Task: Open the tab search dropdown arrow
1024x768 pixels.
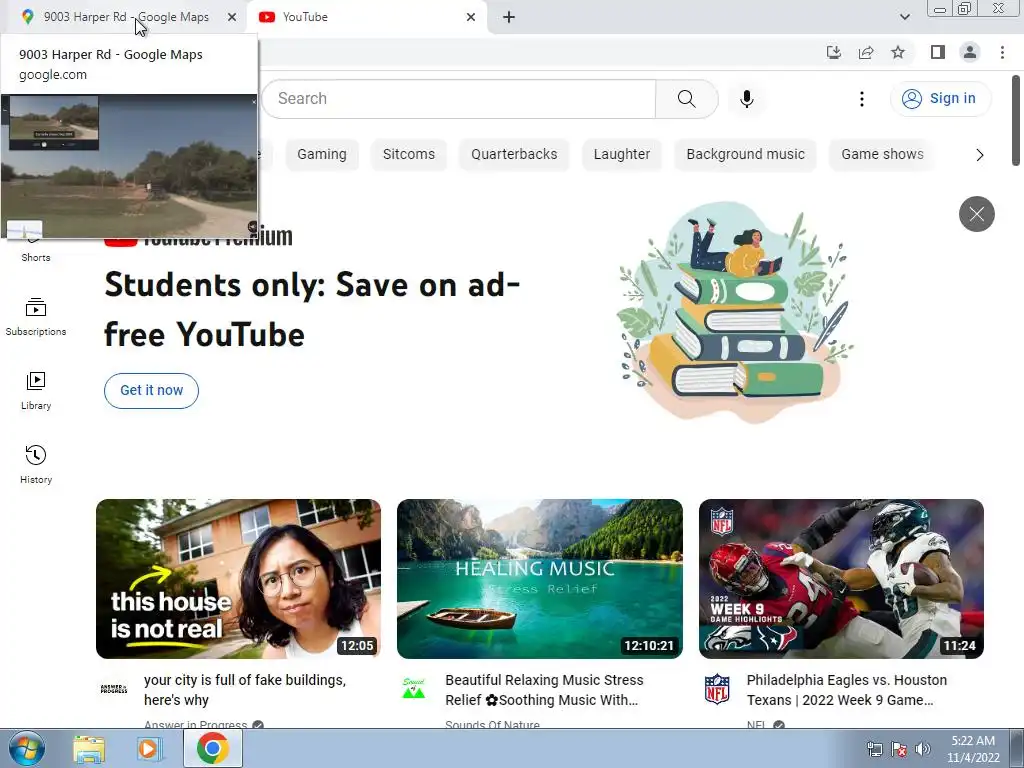Action: coord(904,17)
